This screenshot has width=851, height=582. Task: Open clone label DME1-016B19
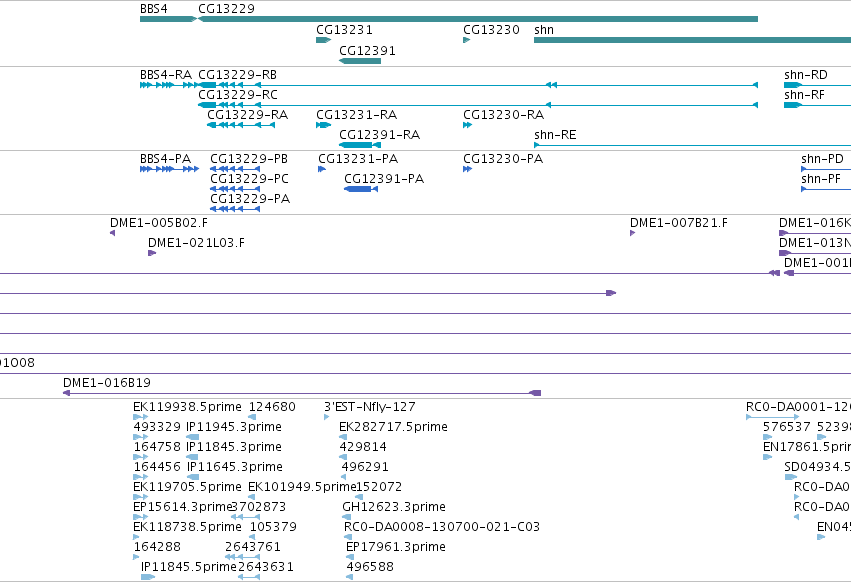[107, 383]
